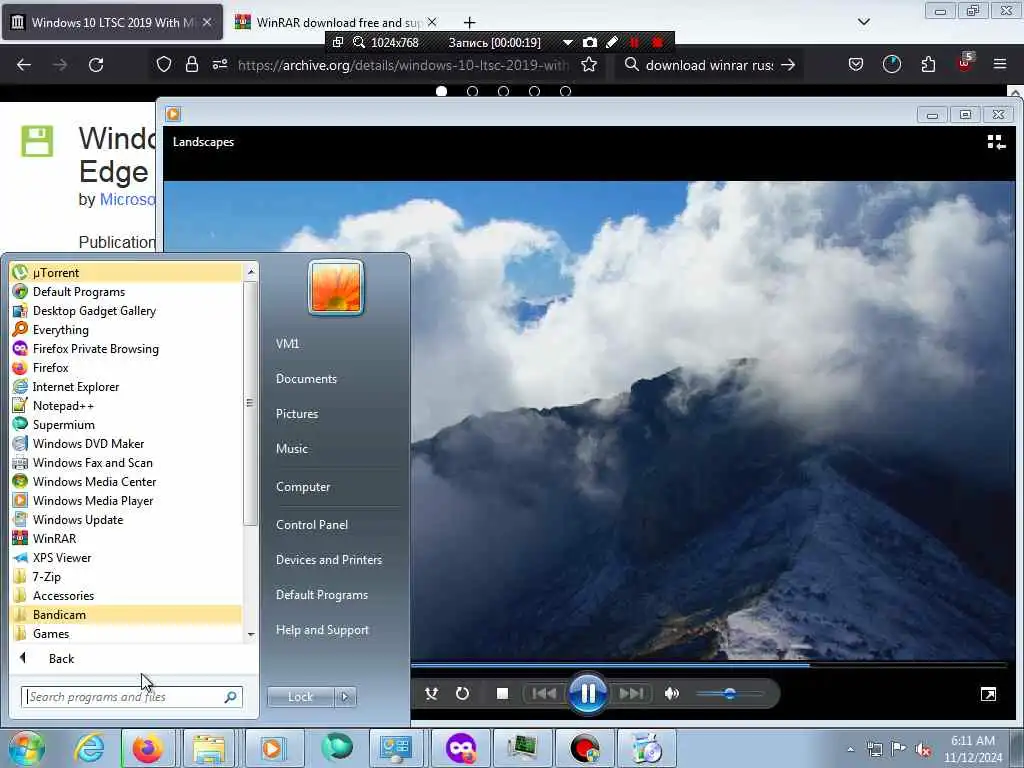Launch Internet Explorer from the programs list

(x=126, y=386)
